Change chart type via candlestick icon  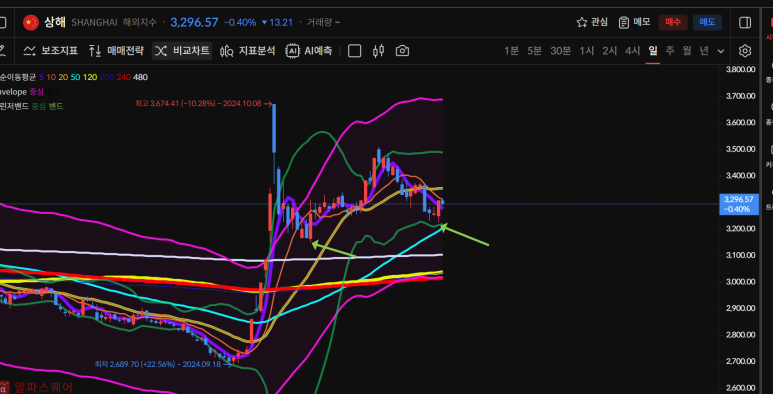379,51
